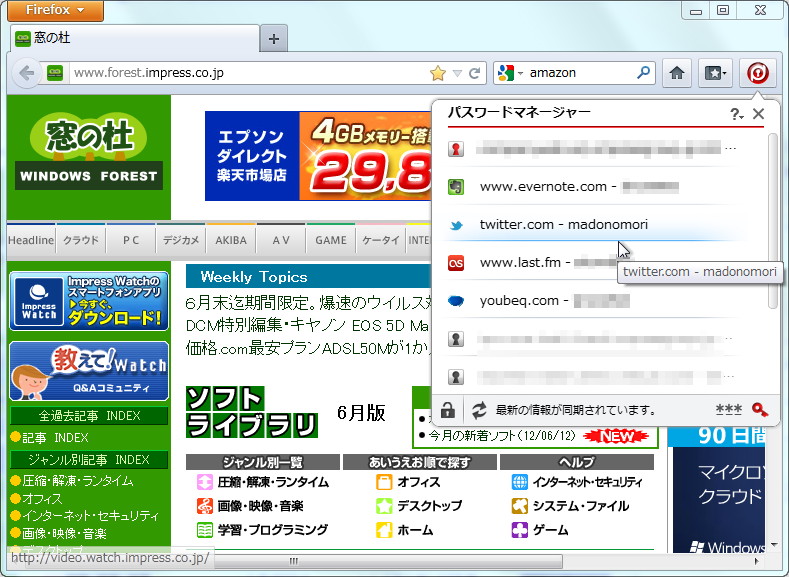This screenshot has height=577, width=789.
Task: Click the Last.fm red icon
Action: (x=456, y=263)
